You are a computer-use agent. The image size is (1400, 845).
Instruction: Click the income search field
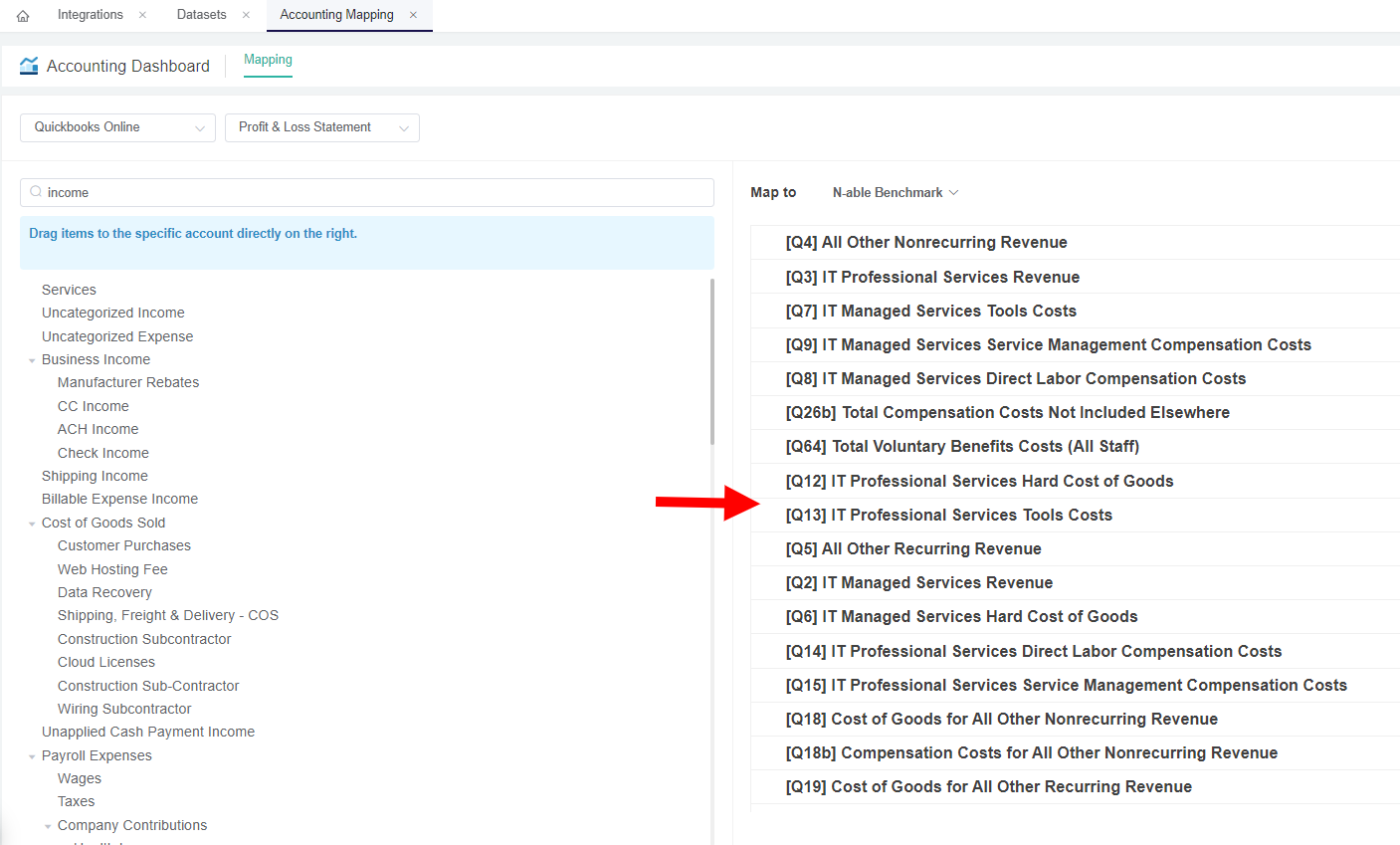pos(378,192)
